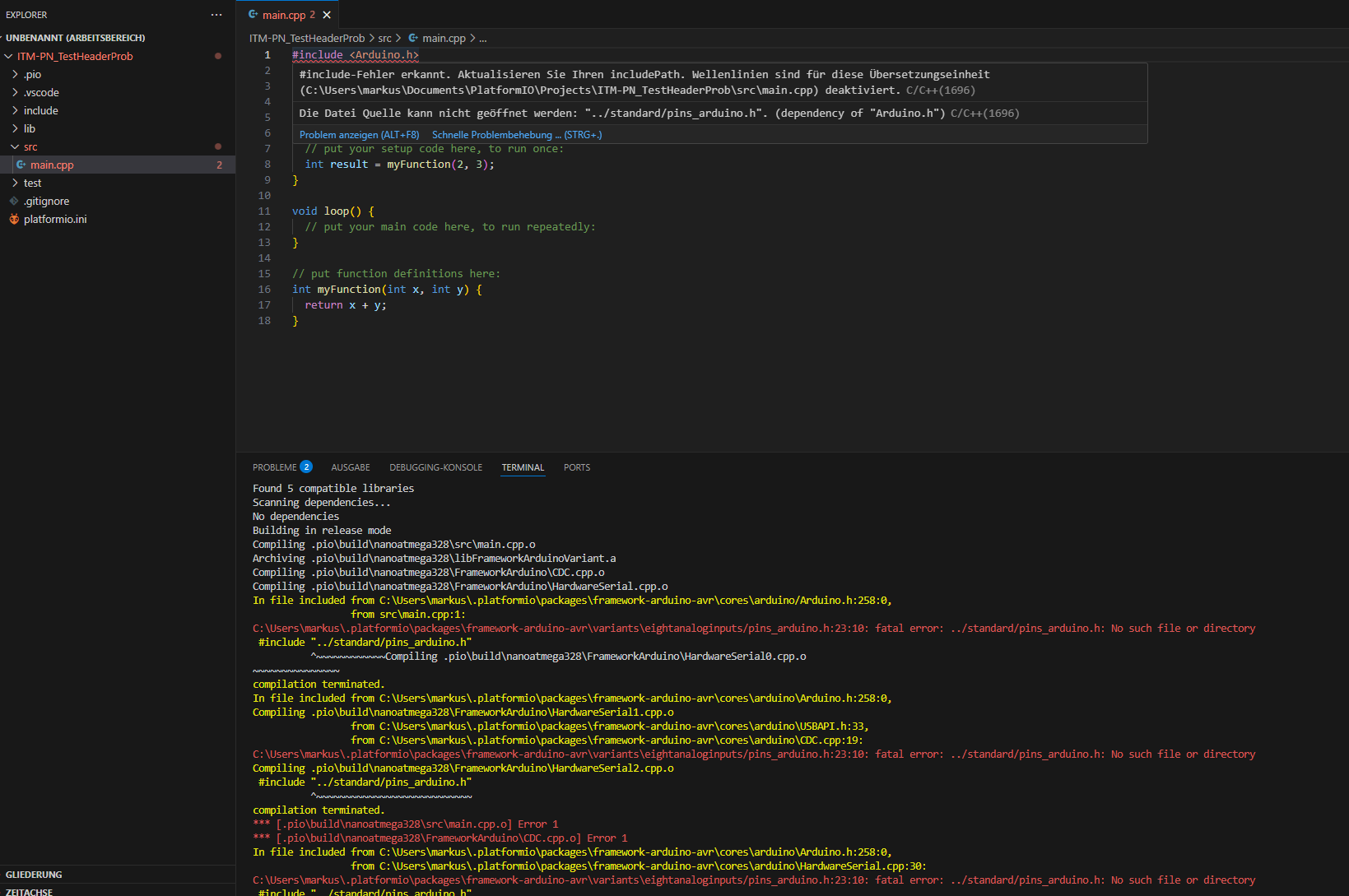
Task: Expand the GLIEDERUNG outline section
Action: pos(34,875)
